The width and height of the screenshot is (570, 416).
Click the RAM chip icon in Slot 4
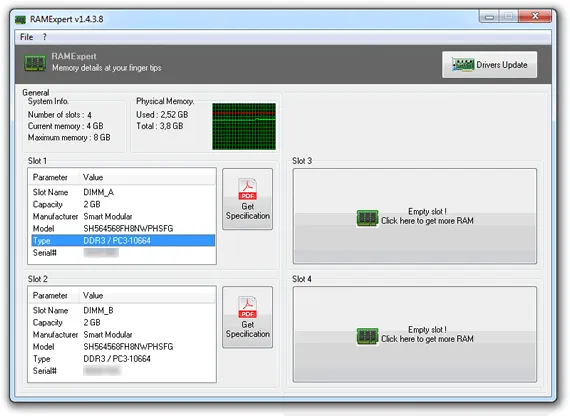pos(367,336)
